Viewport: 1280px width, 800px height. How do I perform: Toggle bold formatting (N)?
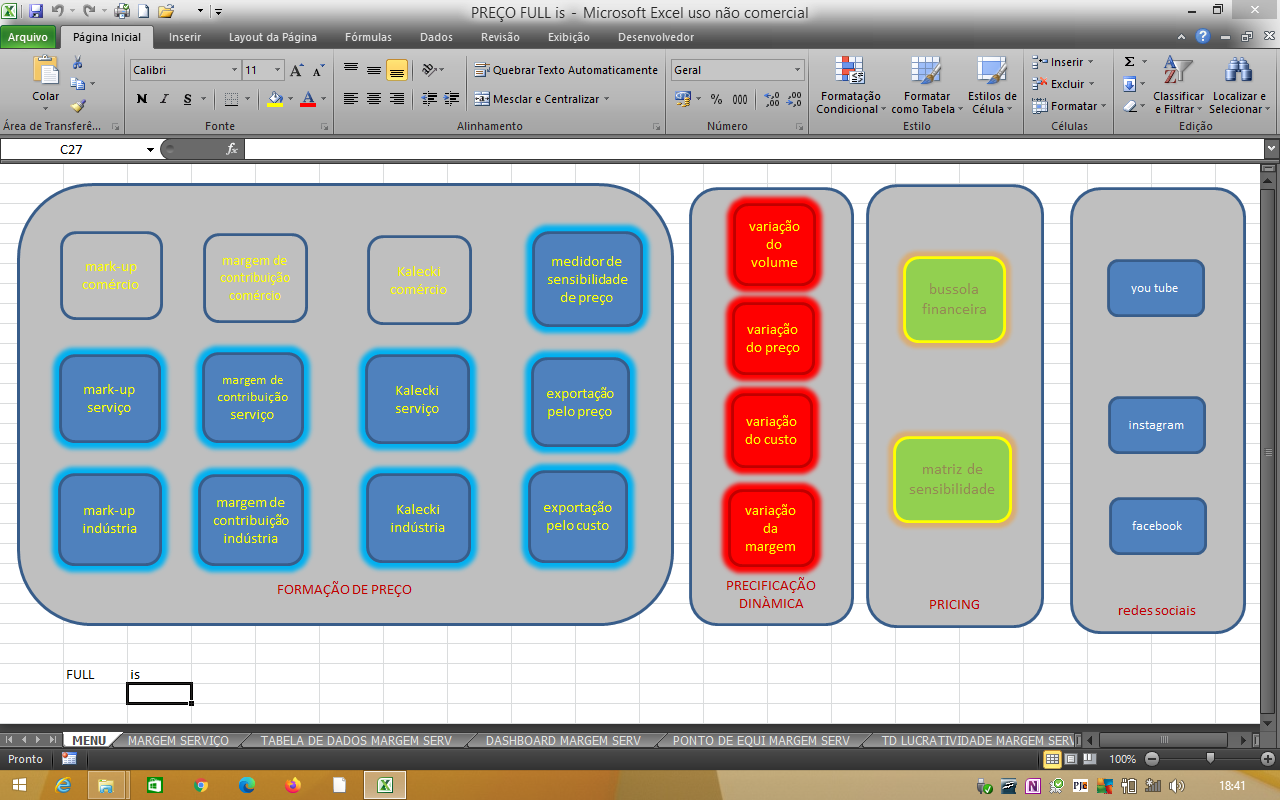point(141,99)
